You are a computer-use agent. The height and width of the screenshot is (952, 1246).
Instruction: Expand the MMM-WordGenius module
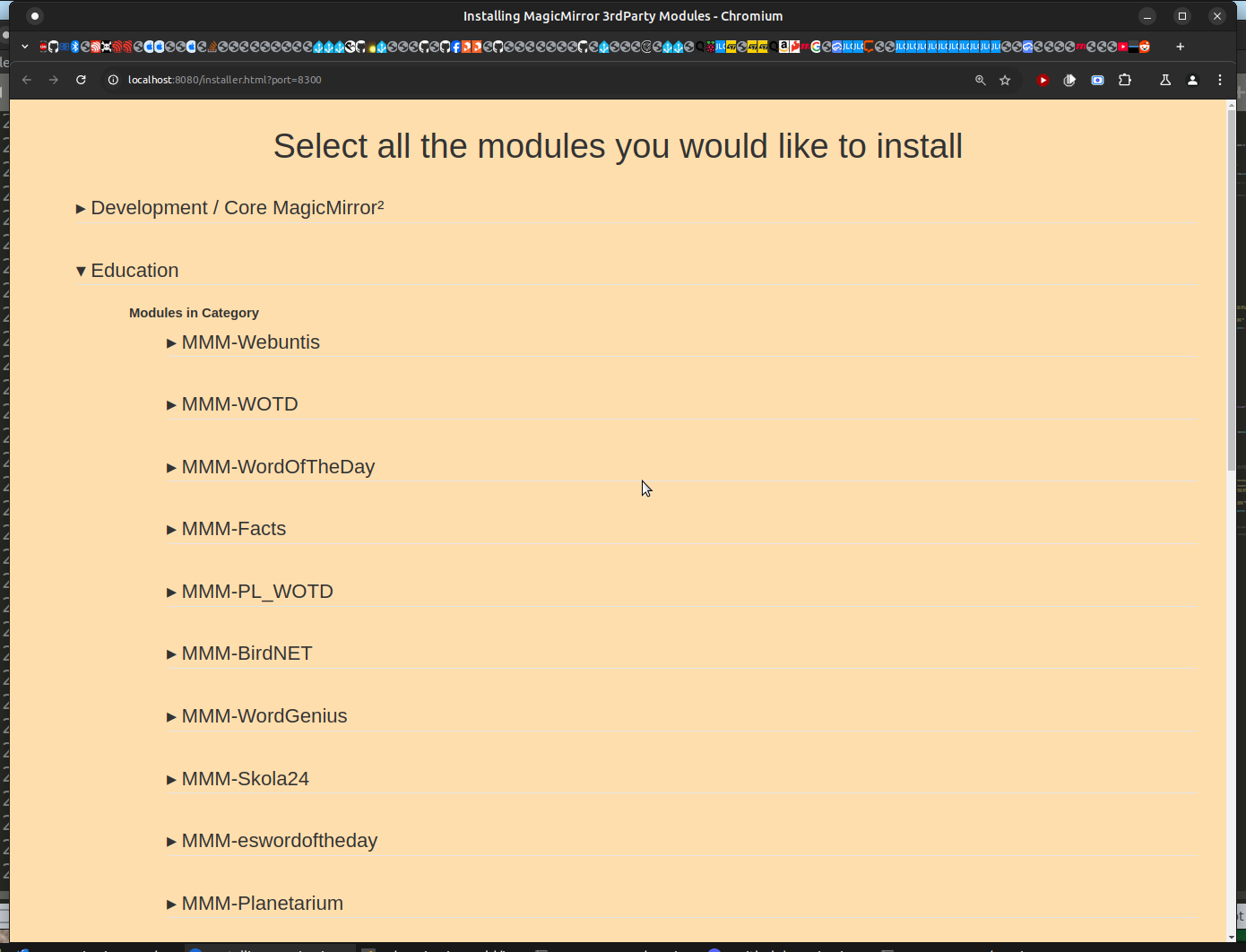tap(256, 716)
